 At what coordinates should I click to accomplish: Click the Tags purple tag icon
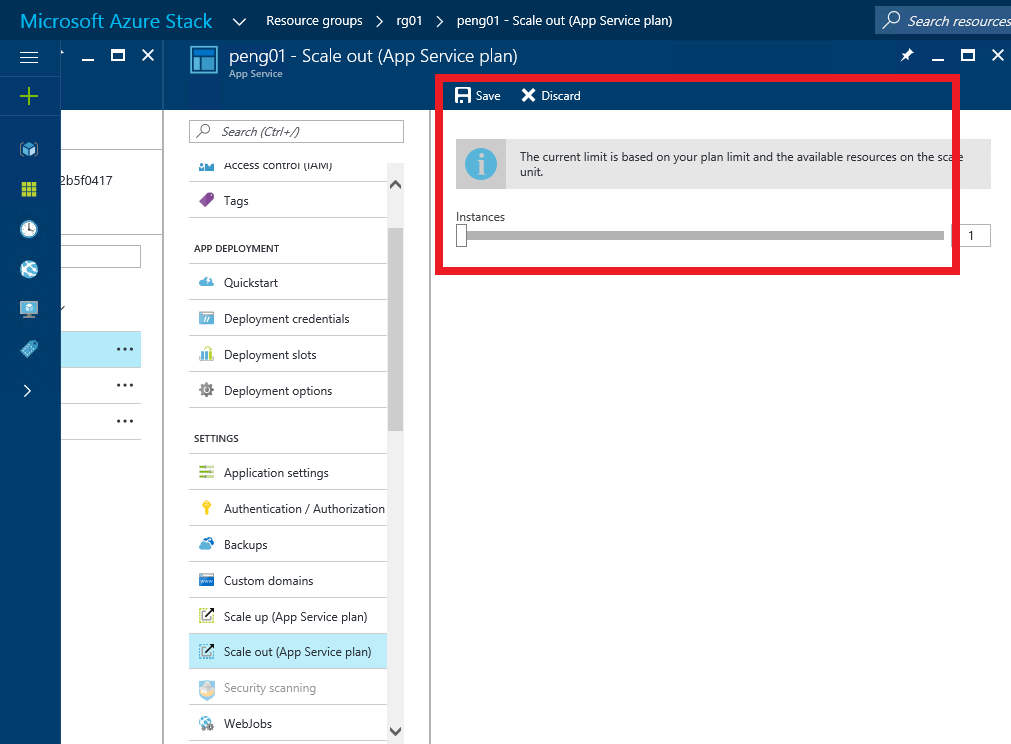click(x=206, y=200)
